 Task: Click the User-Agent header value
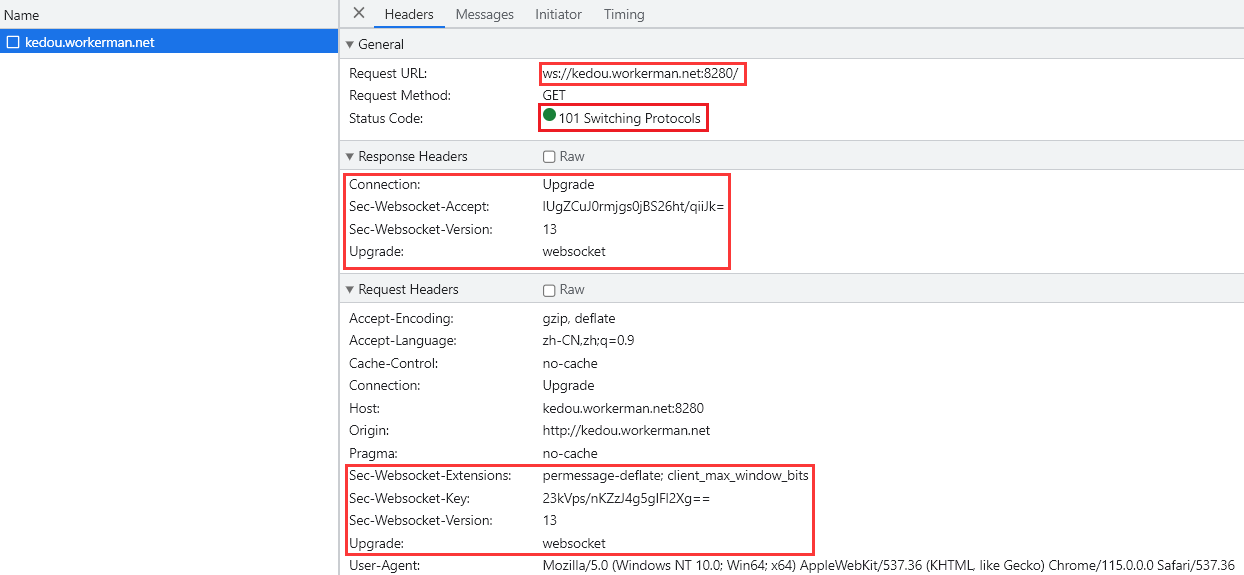click(888, 566)
